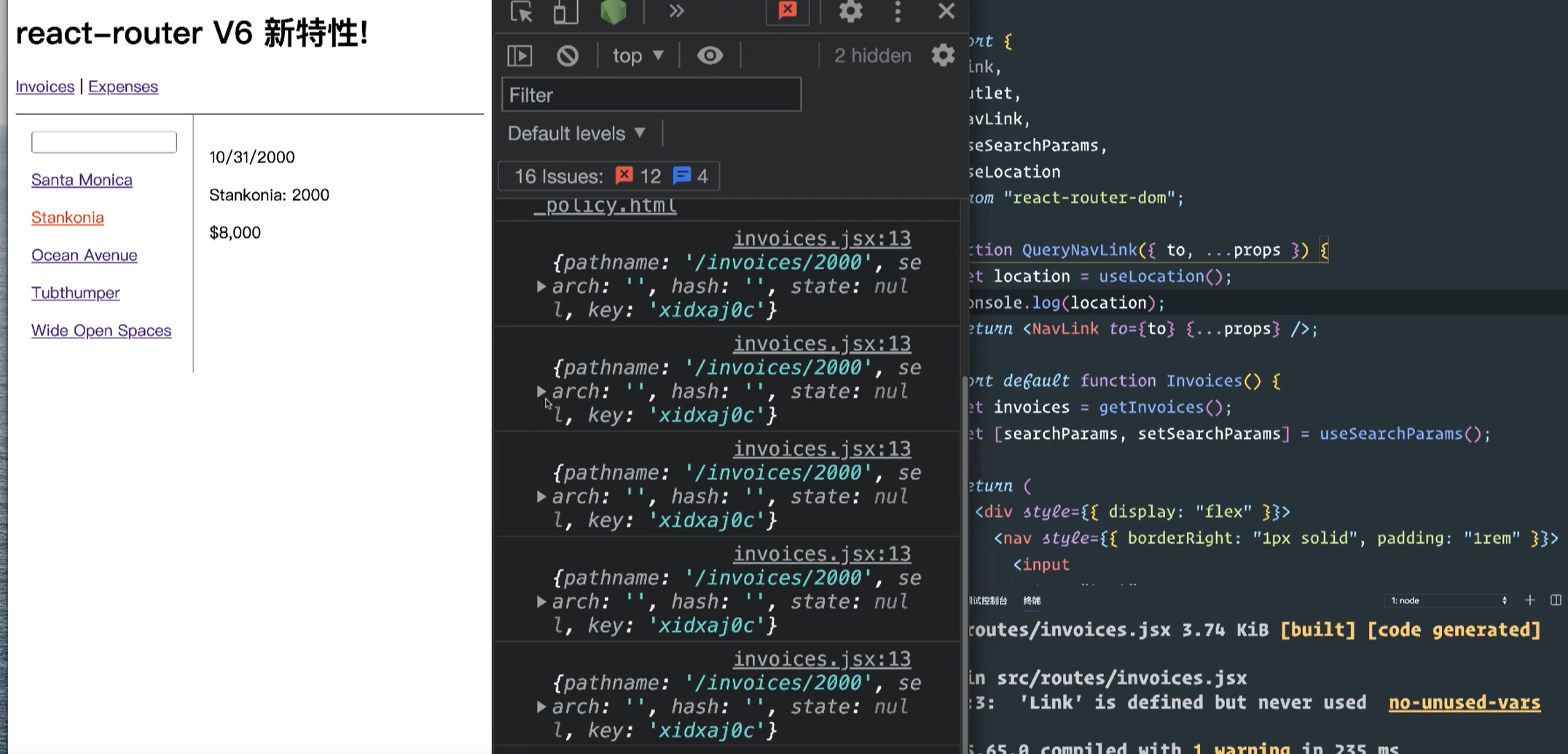Click the red 12 errors issue icon
This screenshot has height=754, width=1568.
point(624,176)
